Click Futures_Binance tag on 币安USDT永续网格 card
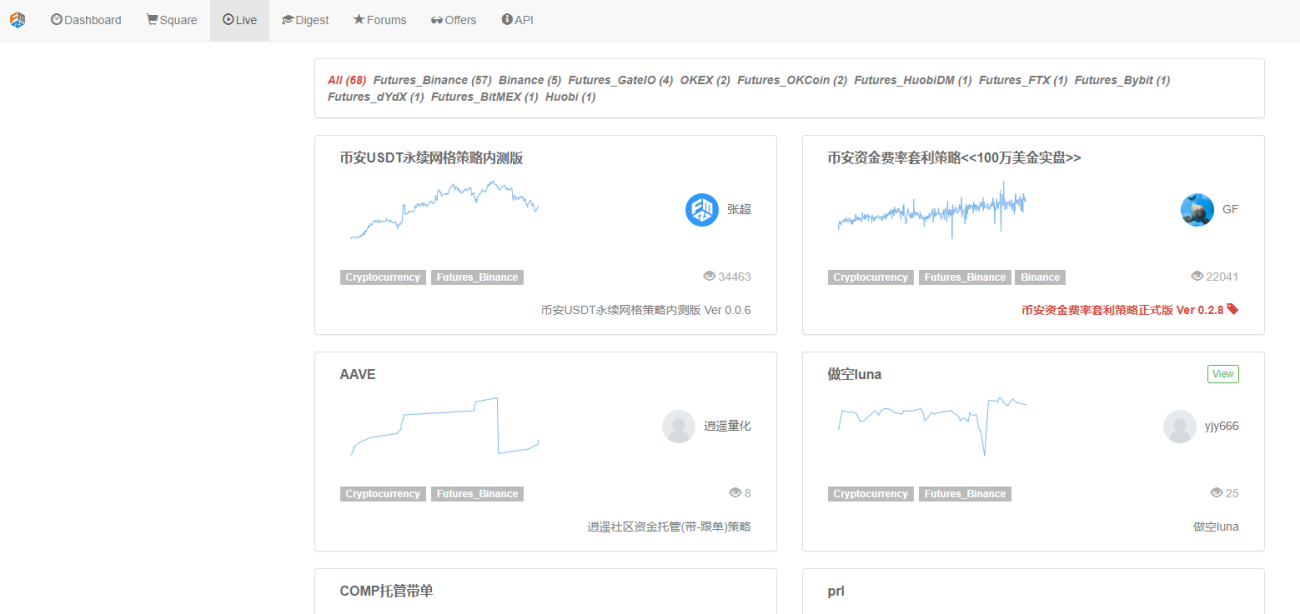The height and width of the screenshot is (614, 1300). tap(478, 277)
